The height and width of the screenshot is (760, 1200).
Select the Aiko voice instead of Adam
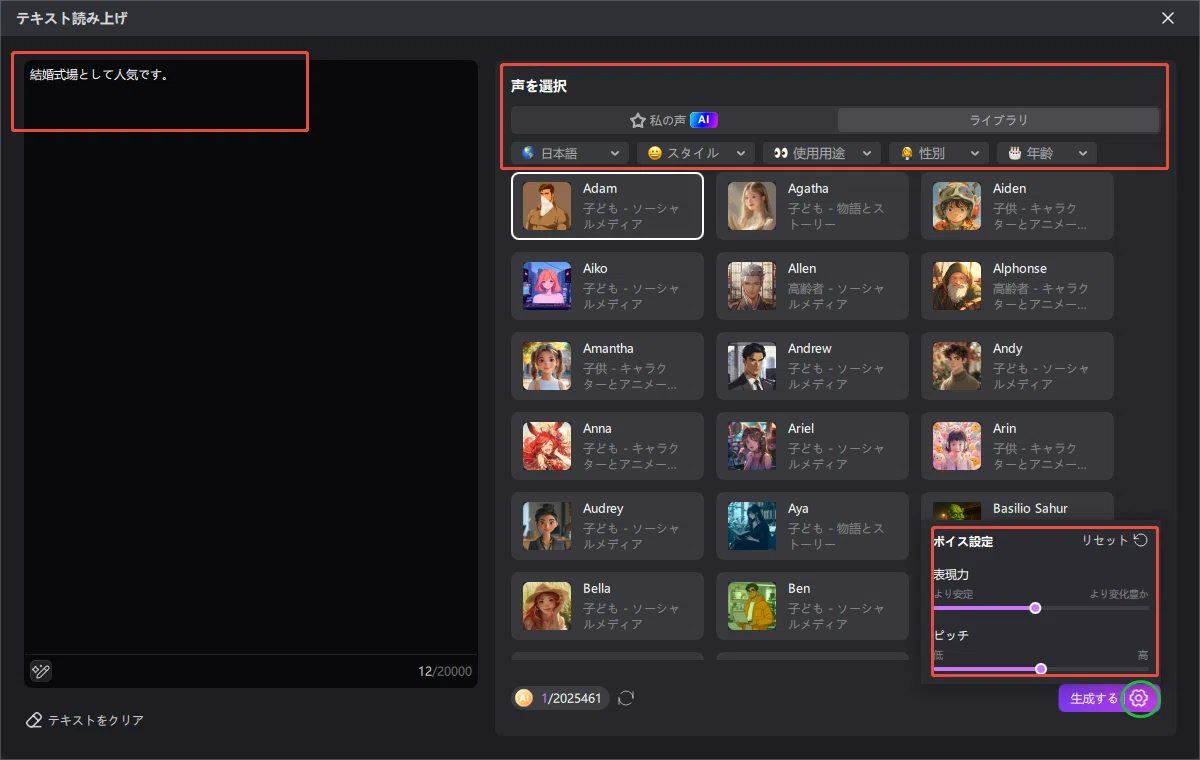pos(607,286)
